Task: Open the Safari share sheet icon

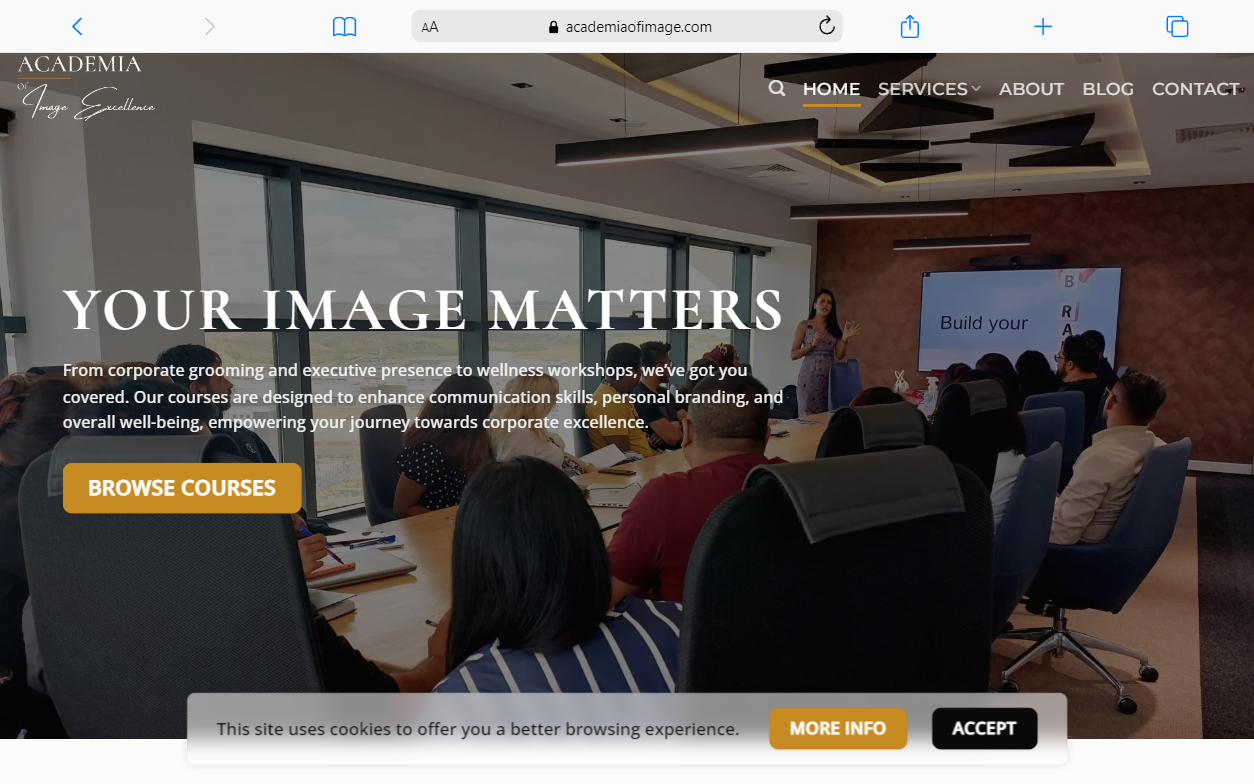Action: tap(909, 26)
